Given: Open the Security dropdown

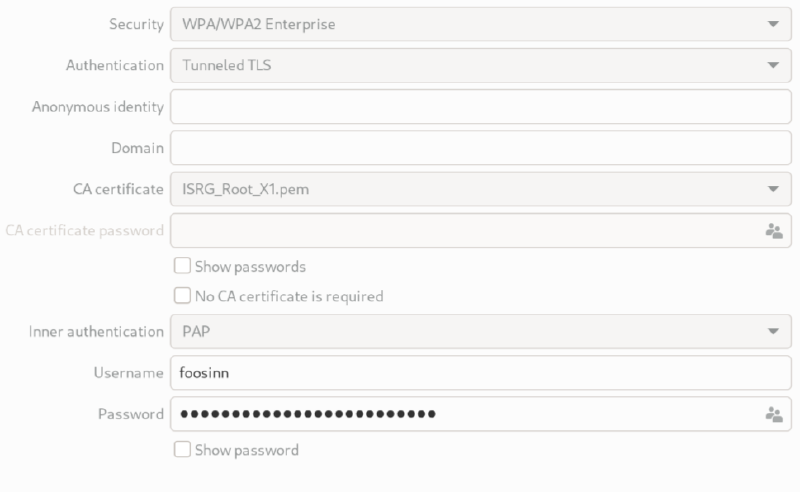Looking at the screenshot, I should click(x=480, y=24).
